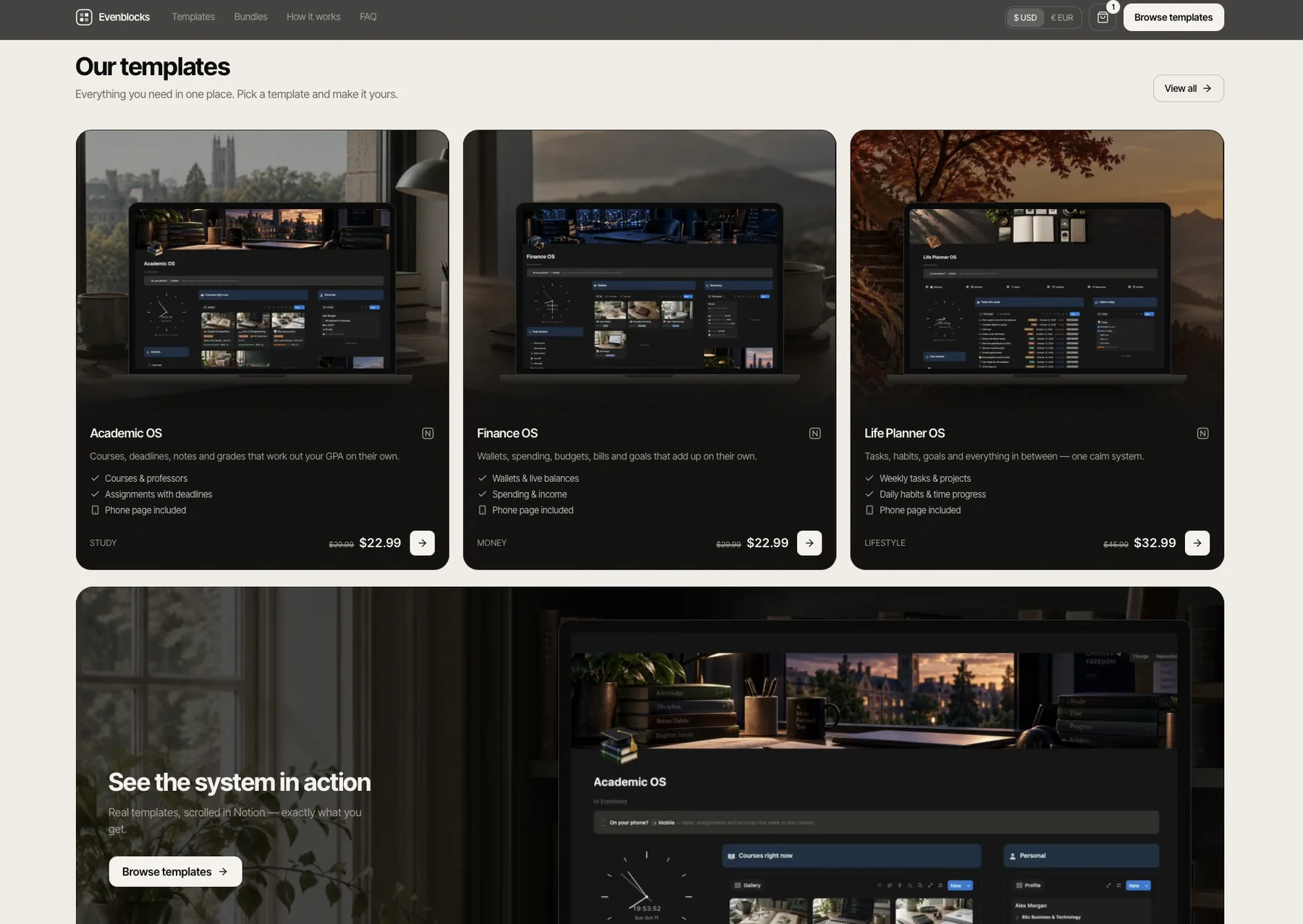The image size is (1303, 924).
Task: Click the Life Planner OS card title
Action: click(x=904, y=433)
